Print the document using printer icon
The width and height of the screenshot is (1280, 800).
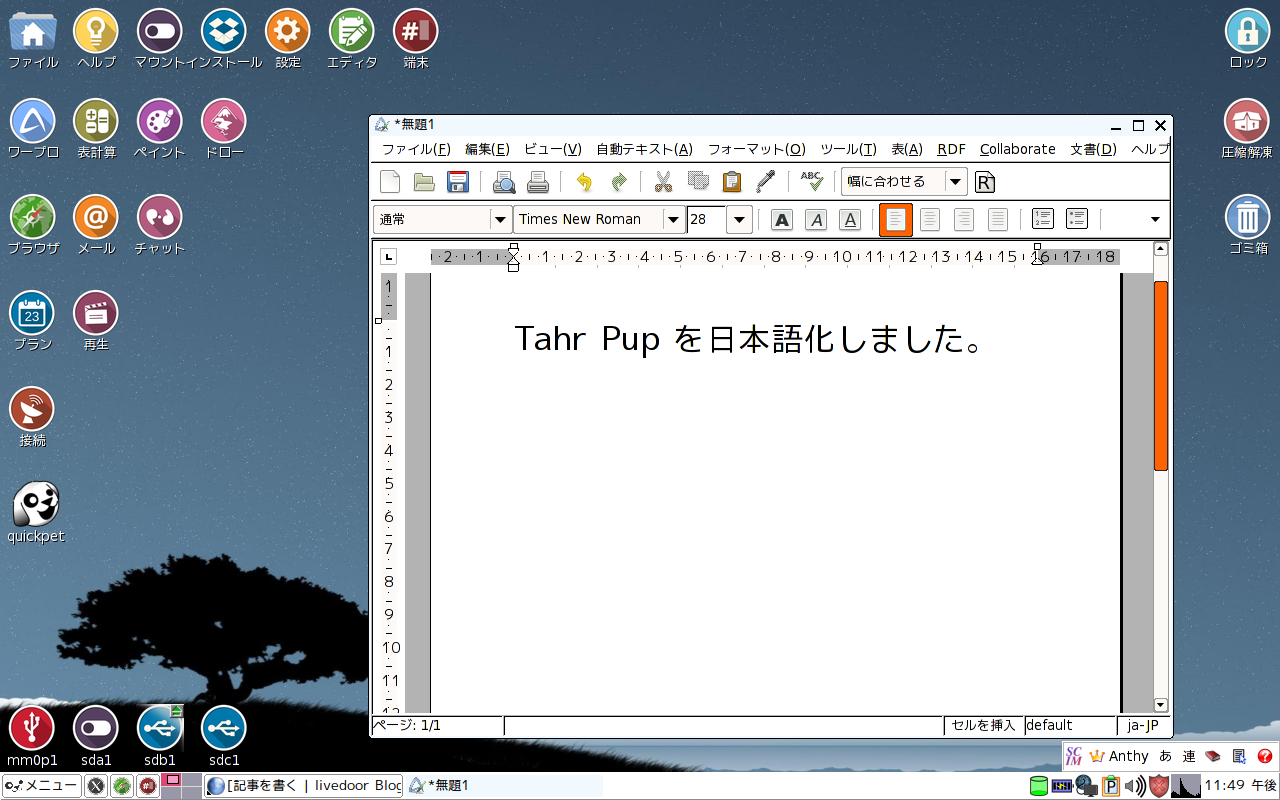click(538, 182)
